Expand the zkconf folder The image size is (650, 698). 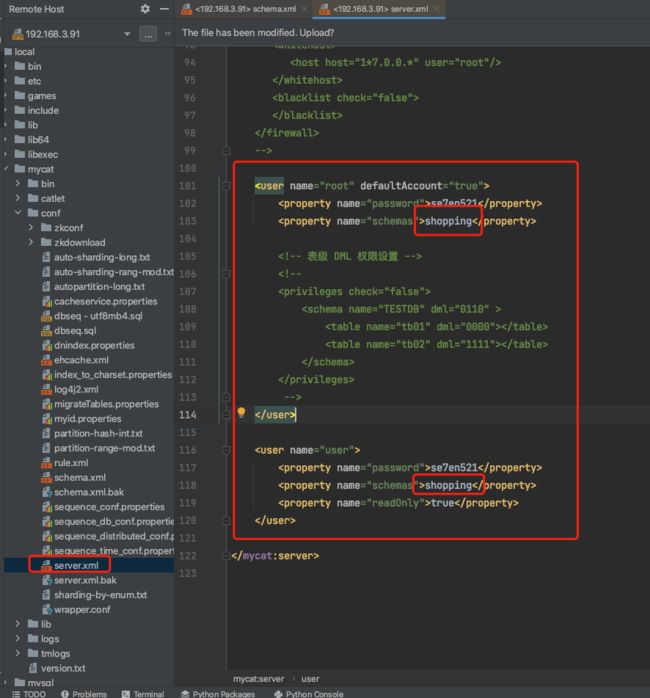31,227
